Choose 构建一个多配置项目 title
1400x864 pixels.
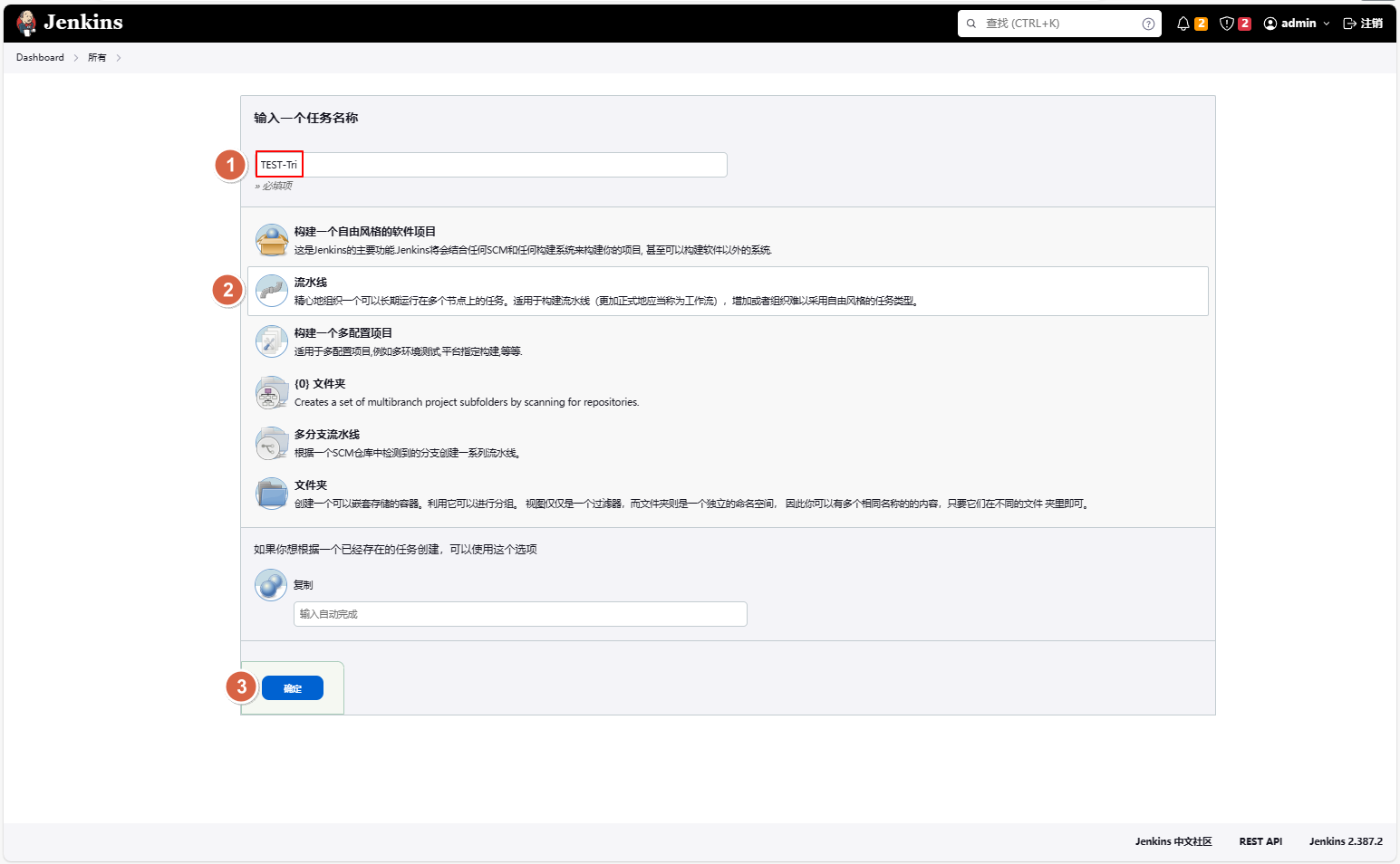coord(343,333)
